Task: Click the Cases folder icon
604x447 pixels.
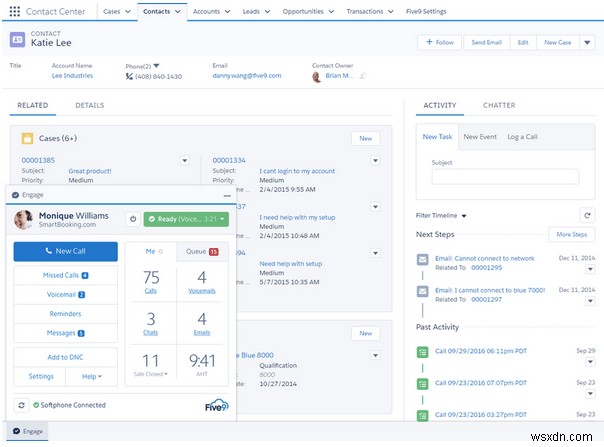Action: coord(27,139)
